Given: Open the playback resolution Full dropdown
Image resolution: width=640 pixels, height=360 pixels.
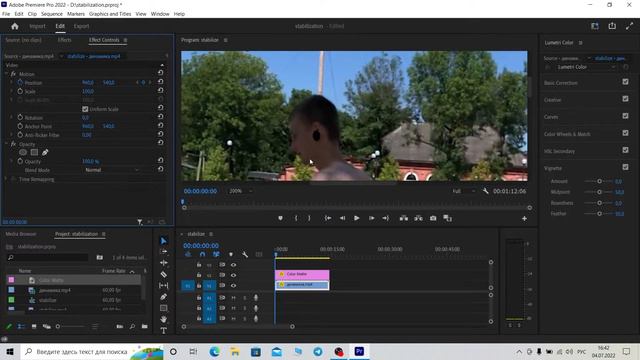Looking at the screenshot, I should 463,191.
